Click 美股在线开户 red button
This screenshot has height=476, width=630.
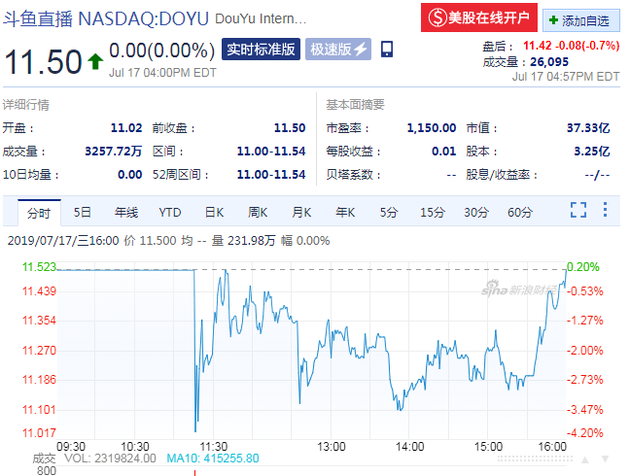tap(479, 18)
